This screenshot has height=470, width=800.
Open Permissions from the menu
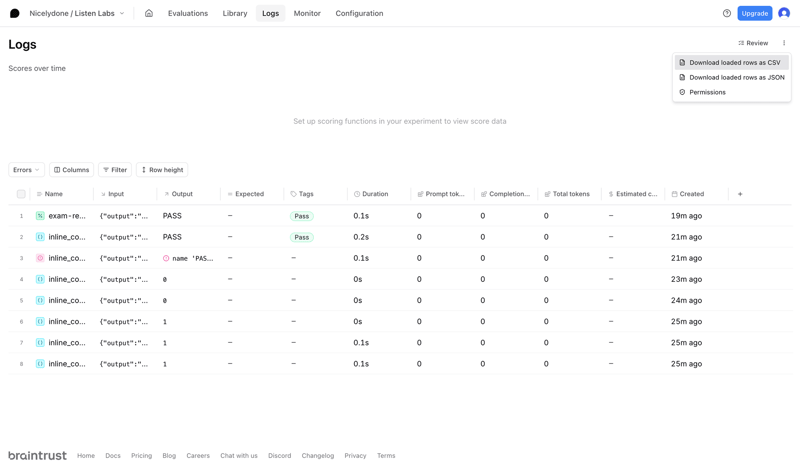click(732, 92)
